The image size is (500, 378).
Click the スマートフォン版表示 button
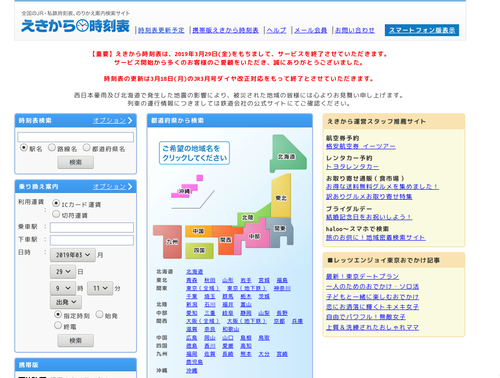pos(422,30)
